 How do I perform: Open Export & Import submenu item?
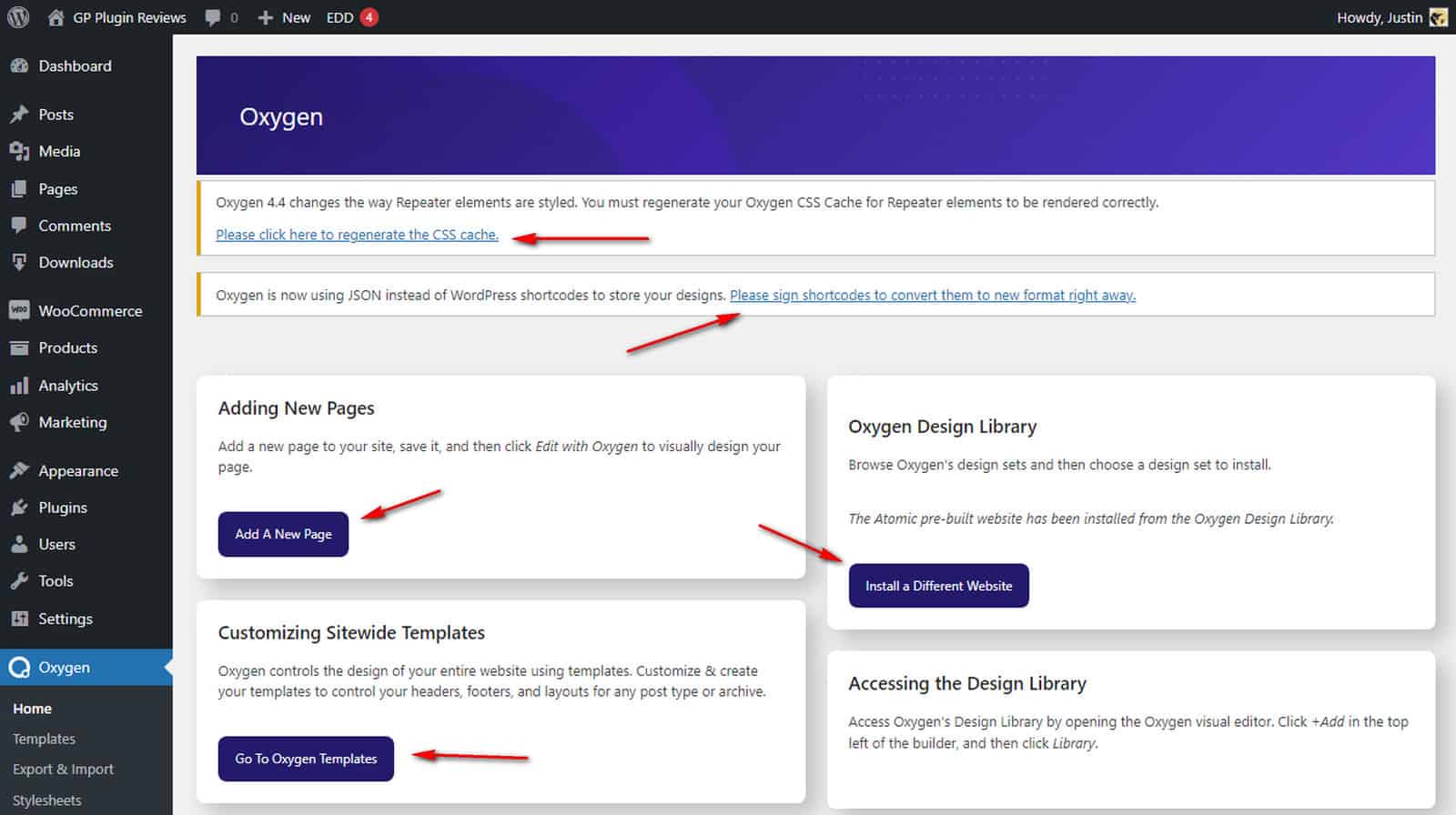point(63,769)
